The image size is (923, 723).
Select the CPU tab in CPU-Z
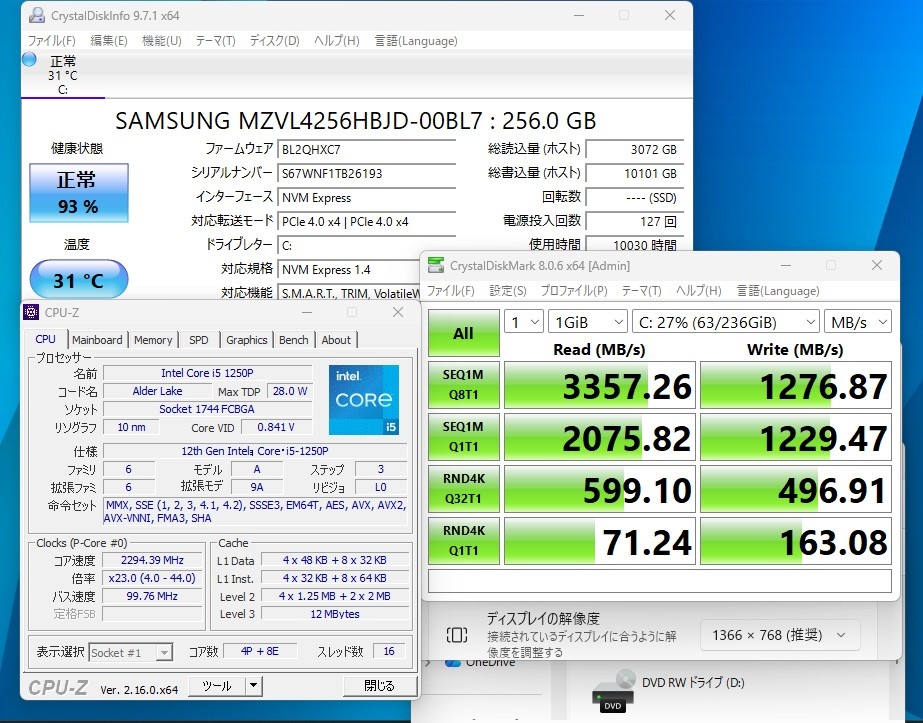[45, 339]
